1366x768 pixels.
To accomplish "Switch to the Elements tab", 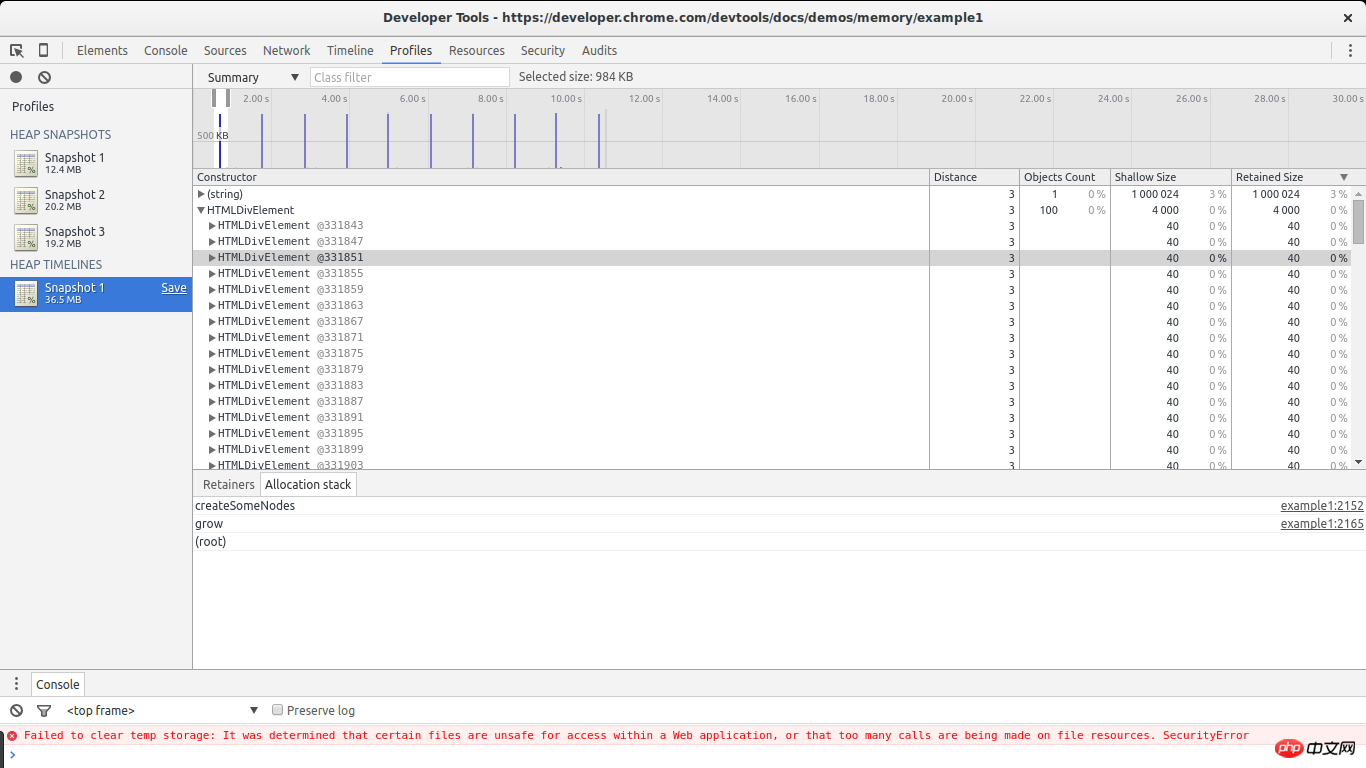I will click(102, 50).
